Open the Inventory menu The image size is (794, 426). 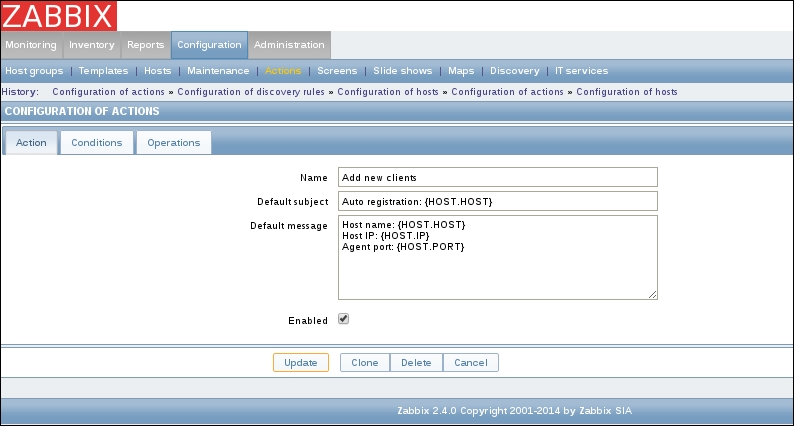tap(91, 45)
